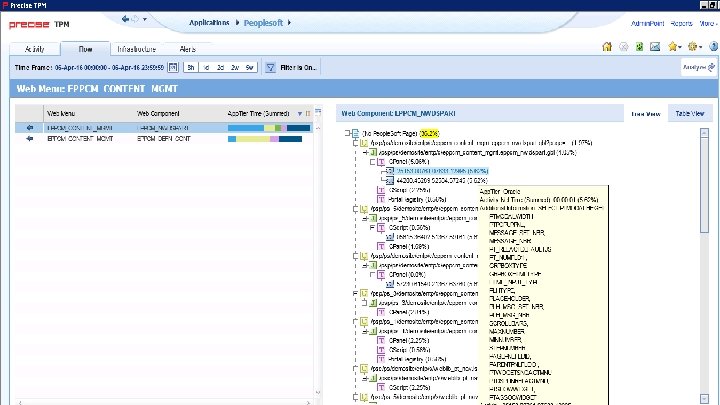Navigate back with the blue arrow
This screenshot has width=720, height=405.
tap(125, 19)
